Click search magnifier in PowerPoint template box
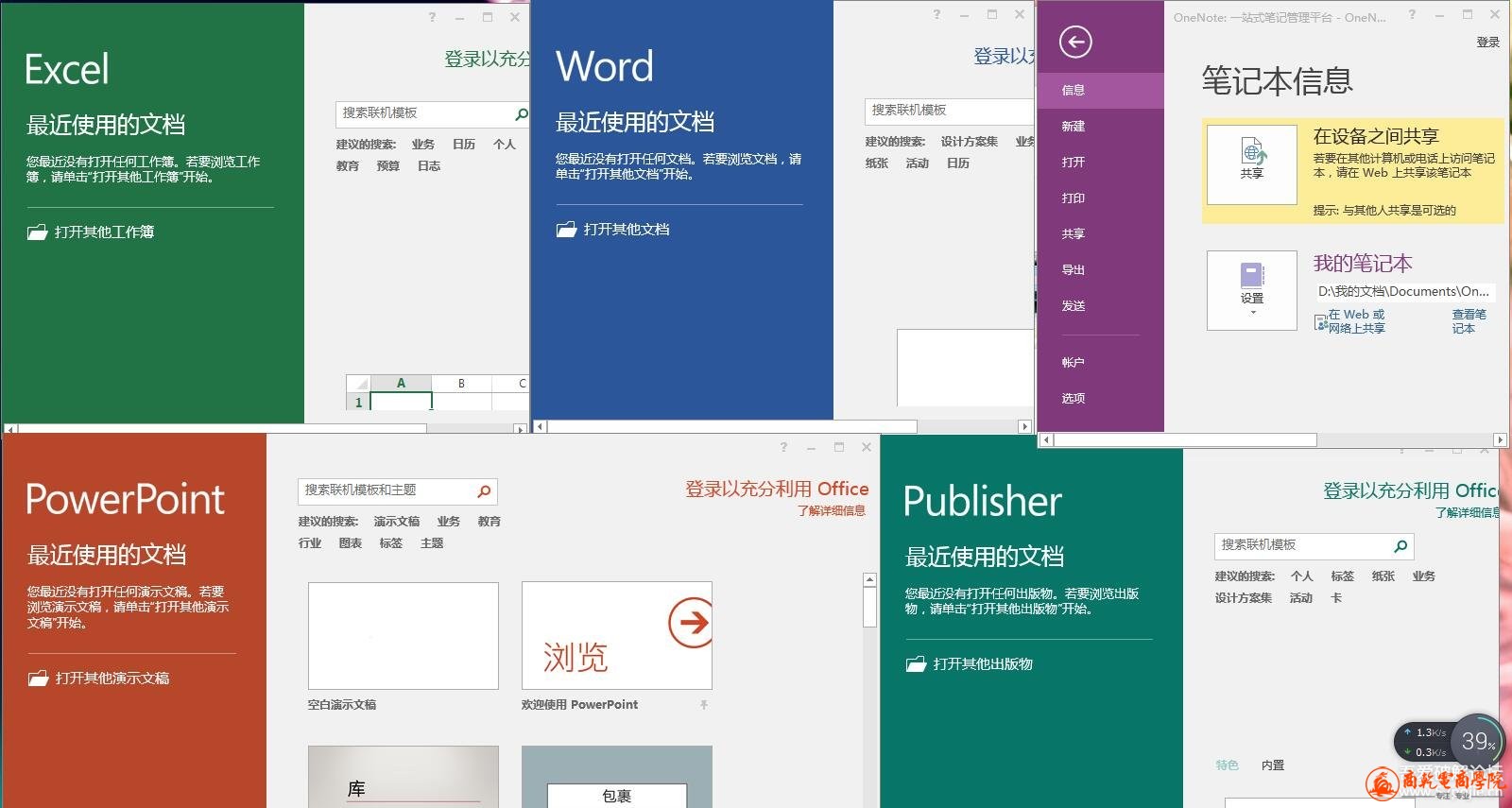 (484, 490)
